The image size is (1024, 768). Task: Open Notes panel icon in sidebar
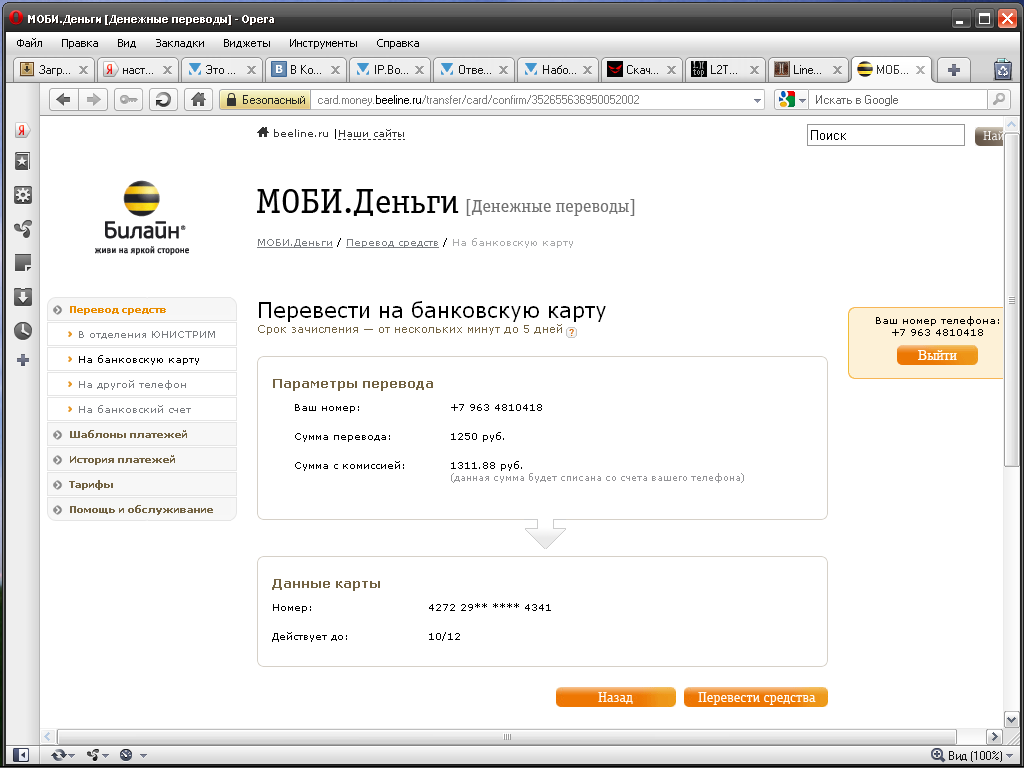tap(22, 263)
